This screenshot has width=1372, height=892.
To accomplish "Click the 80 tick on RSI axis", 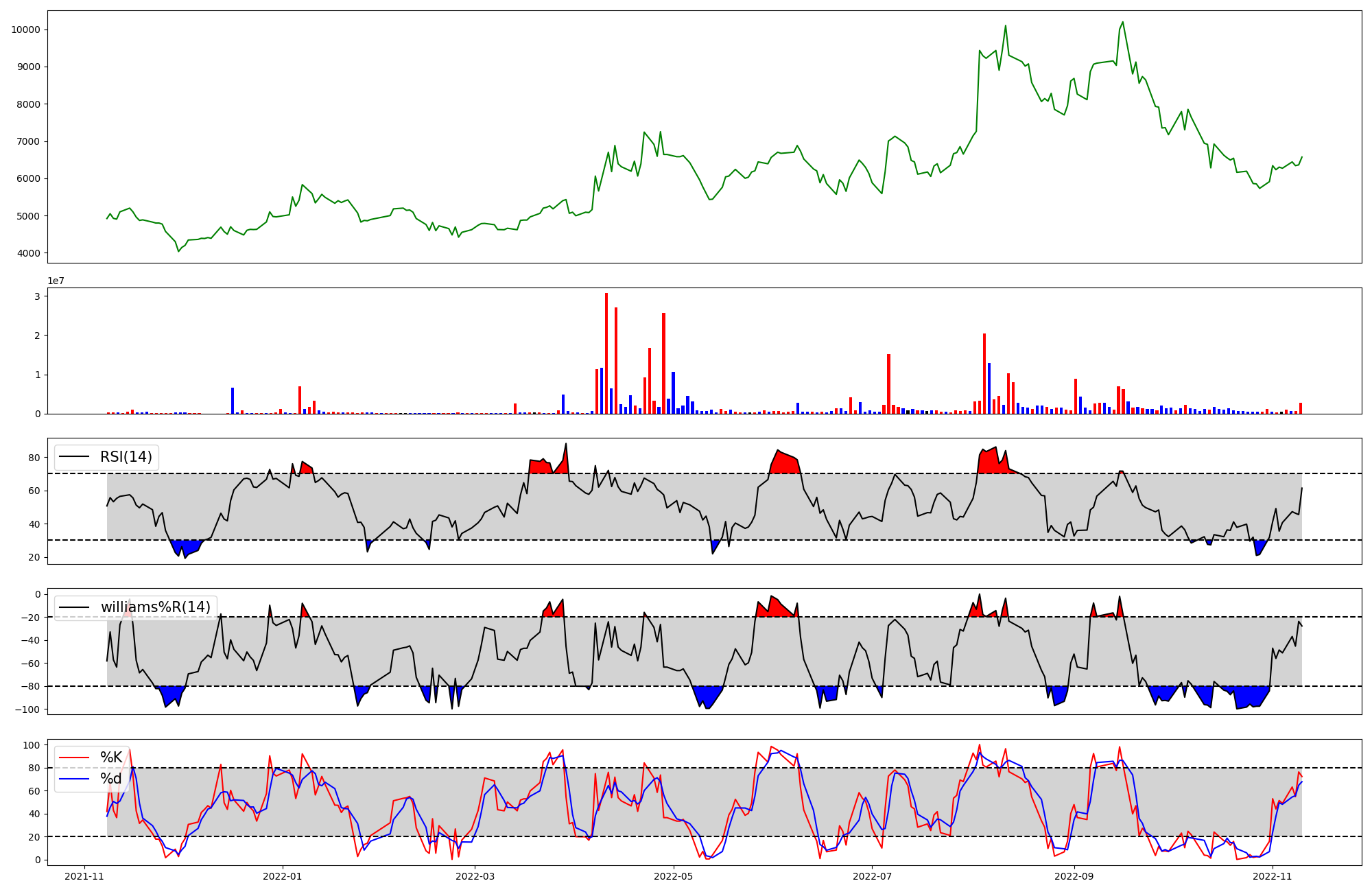I will point(34,458).
